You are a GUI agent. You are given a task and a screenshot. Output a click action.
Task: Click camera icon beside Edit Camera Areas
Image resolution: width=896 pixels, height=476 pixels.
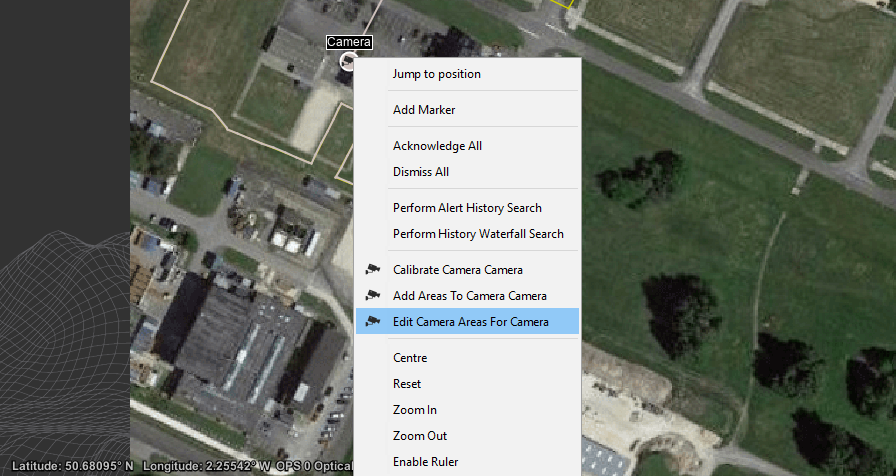click(373, 321)
